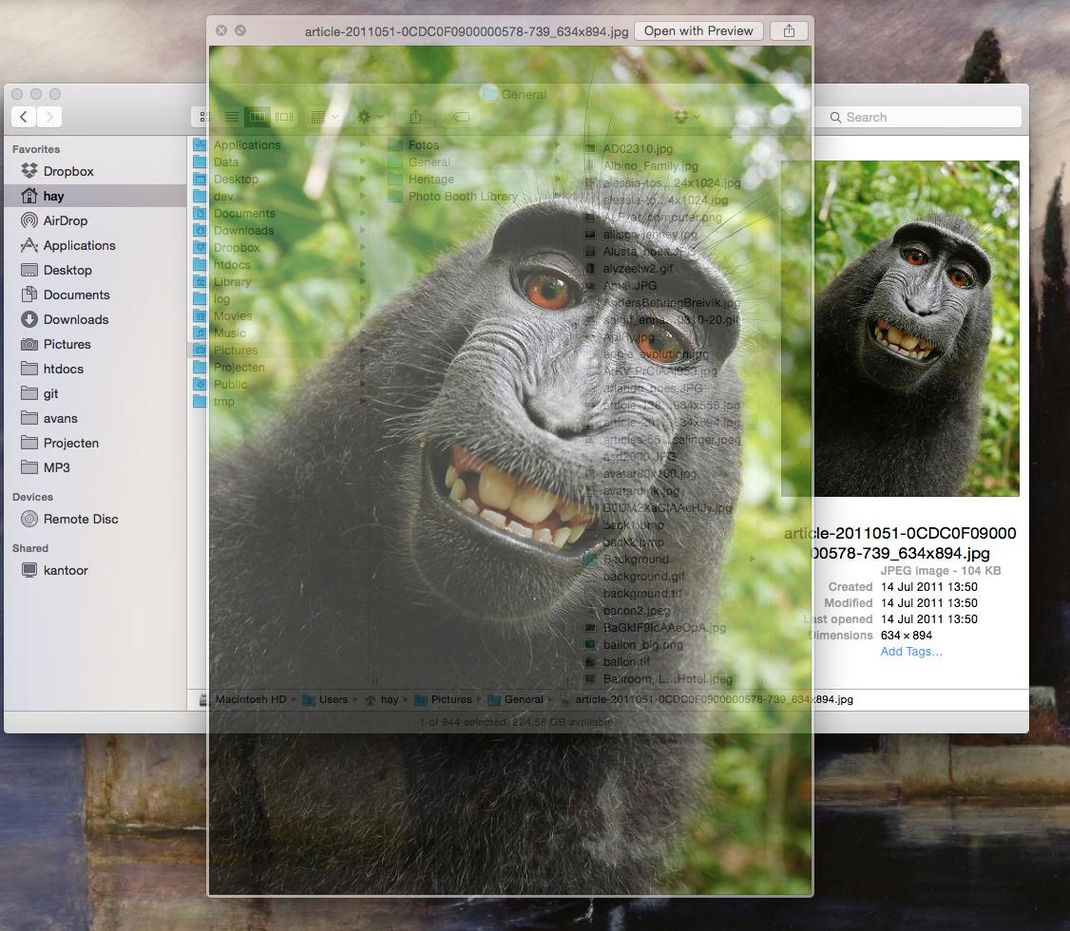Select Users in the path bar
Viewport: 1070px width, 931px height.
coord(326,700)
